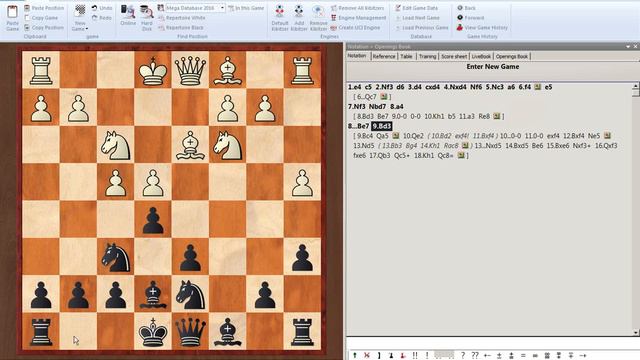Select move 7.Nf3 in the main line
Viewport: 640px width, 360px height.
coord(357,107)
